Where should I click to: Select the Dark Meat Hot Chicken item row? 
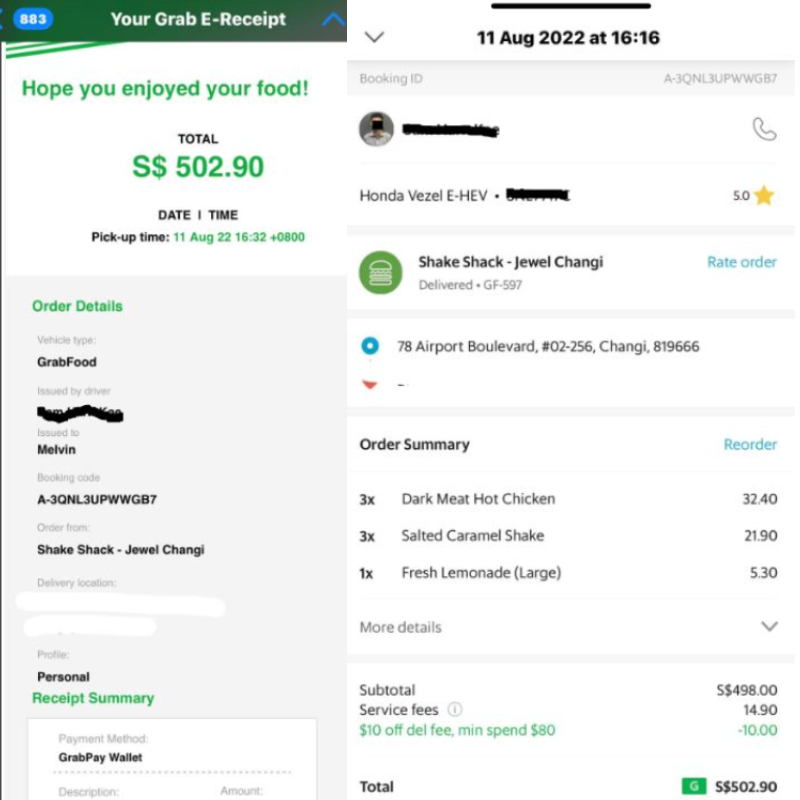click(568, 498)
